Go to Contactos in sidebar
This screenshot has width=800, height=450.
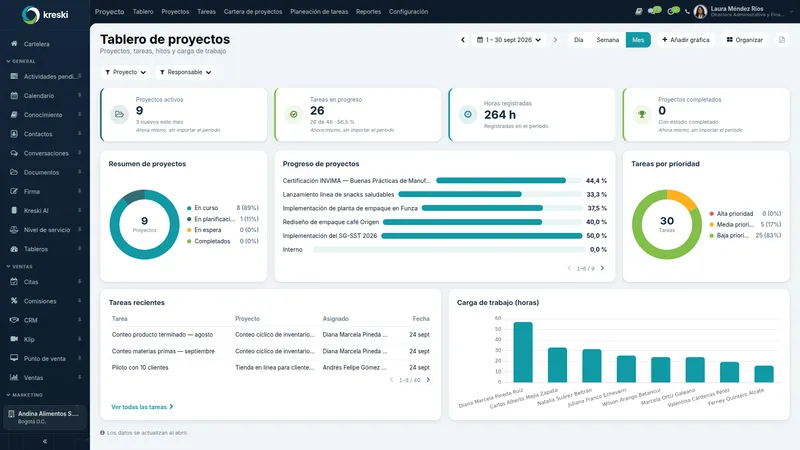point(38,134)
